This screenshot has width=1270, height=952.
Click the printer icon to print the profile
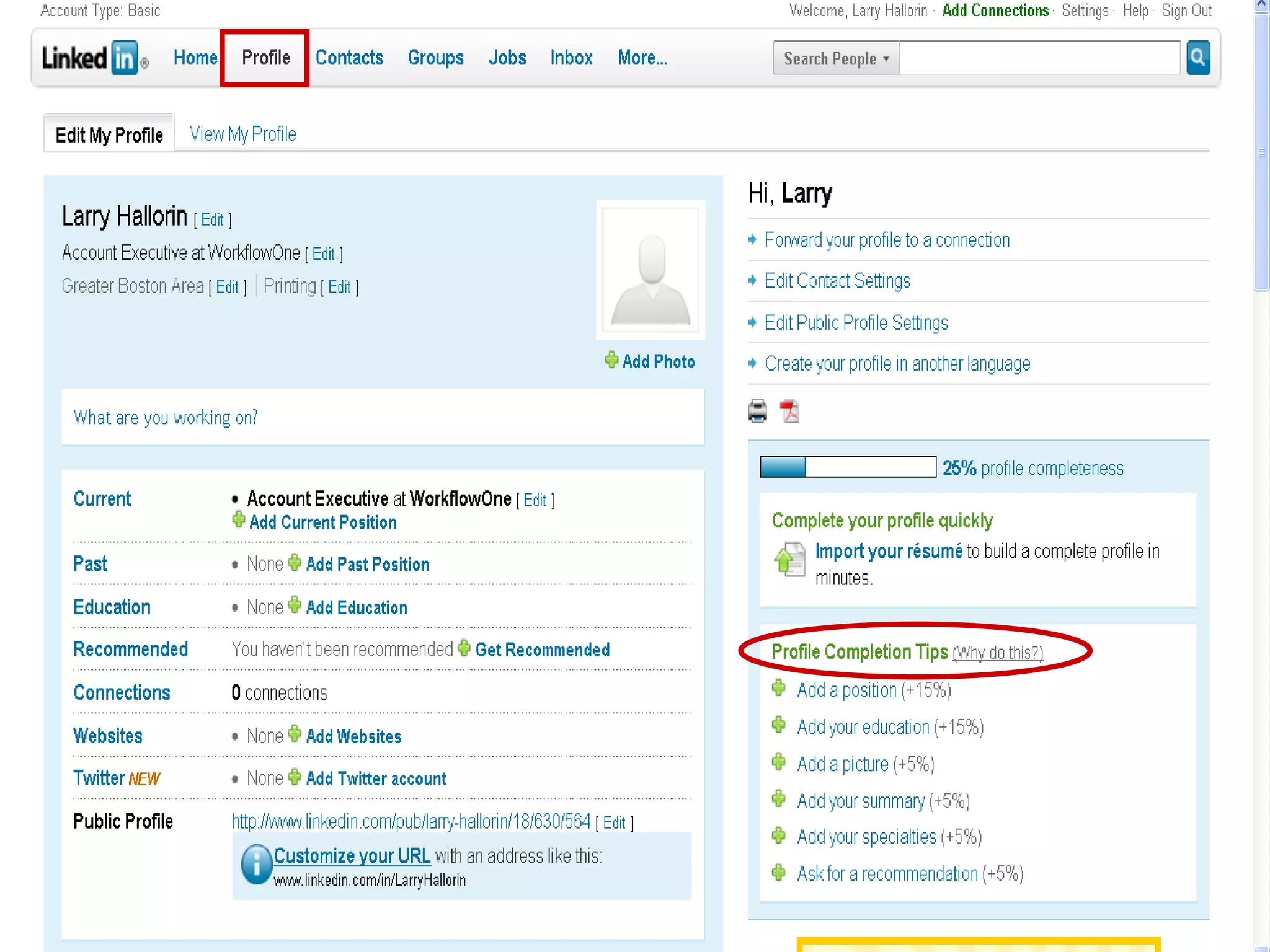pyautogui.click(x=757, y=411)
